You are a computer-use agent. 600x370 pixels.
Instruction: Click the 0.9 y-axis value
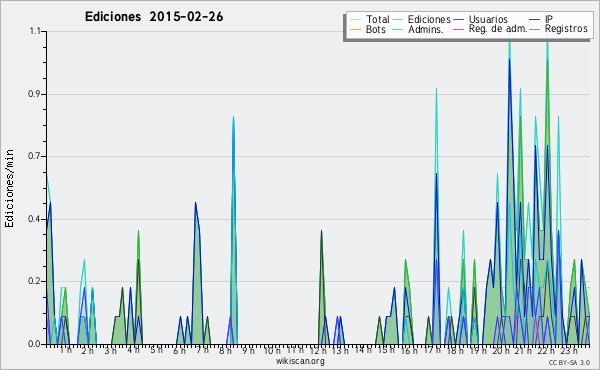35,94
